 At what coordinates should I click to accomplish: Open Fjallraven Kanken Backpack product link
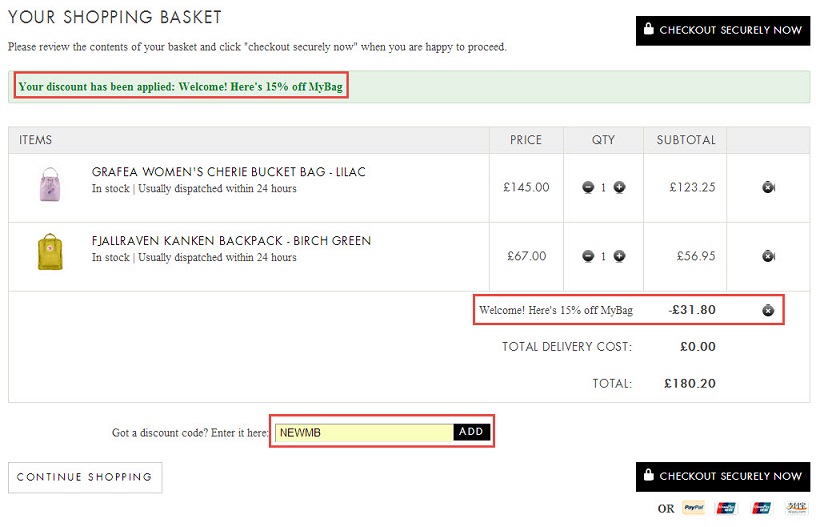[x=231, y=241]
